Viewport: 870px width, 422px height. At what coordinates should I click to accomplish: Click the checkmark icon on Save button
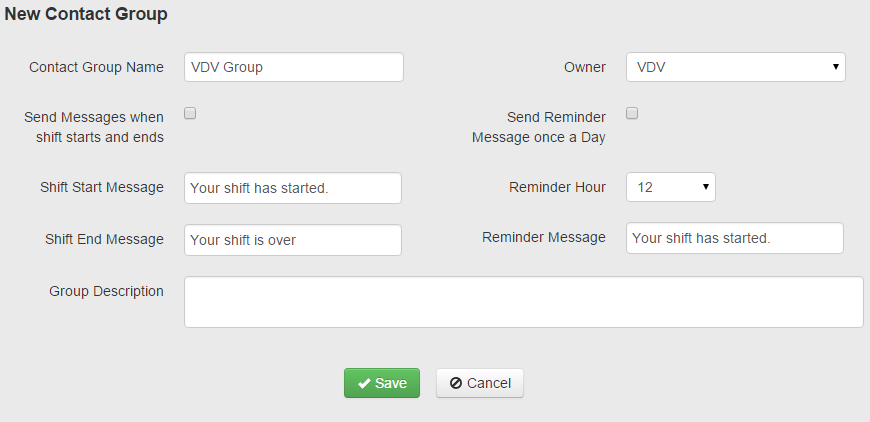pos(364,384)
